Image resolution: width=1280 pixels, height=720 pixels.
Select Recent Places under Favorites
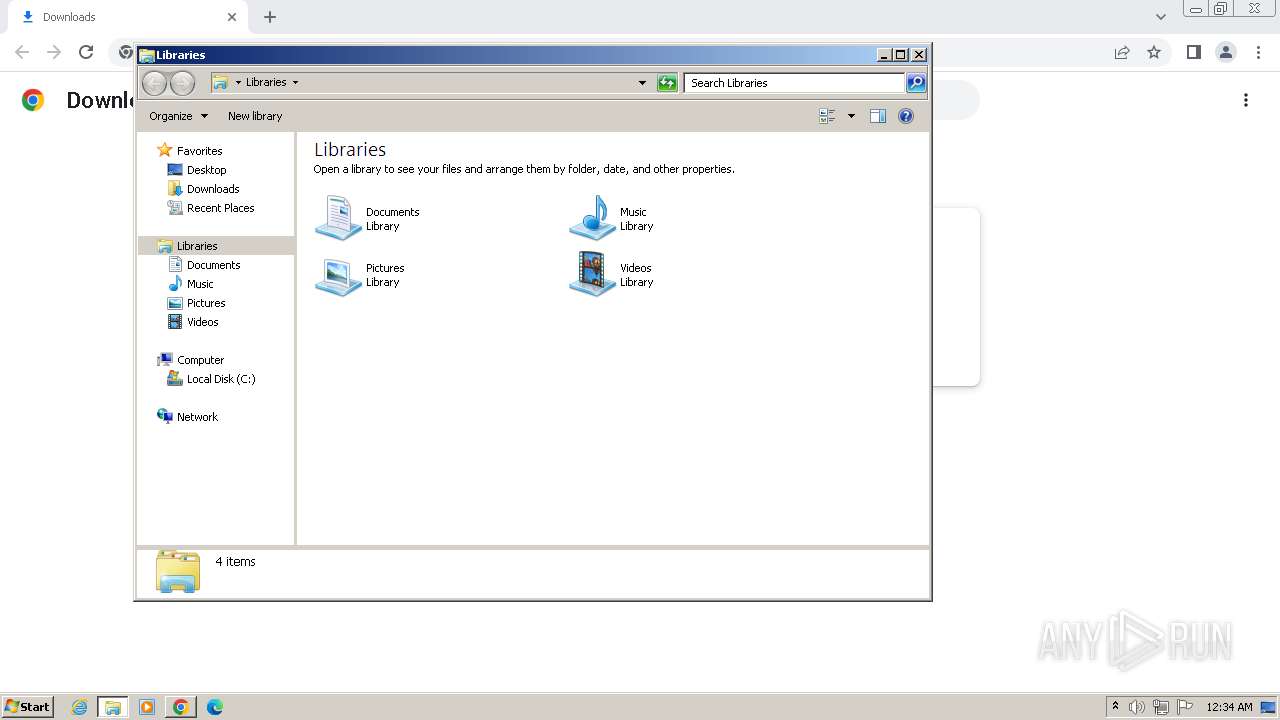[x=220, y=208]
